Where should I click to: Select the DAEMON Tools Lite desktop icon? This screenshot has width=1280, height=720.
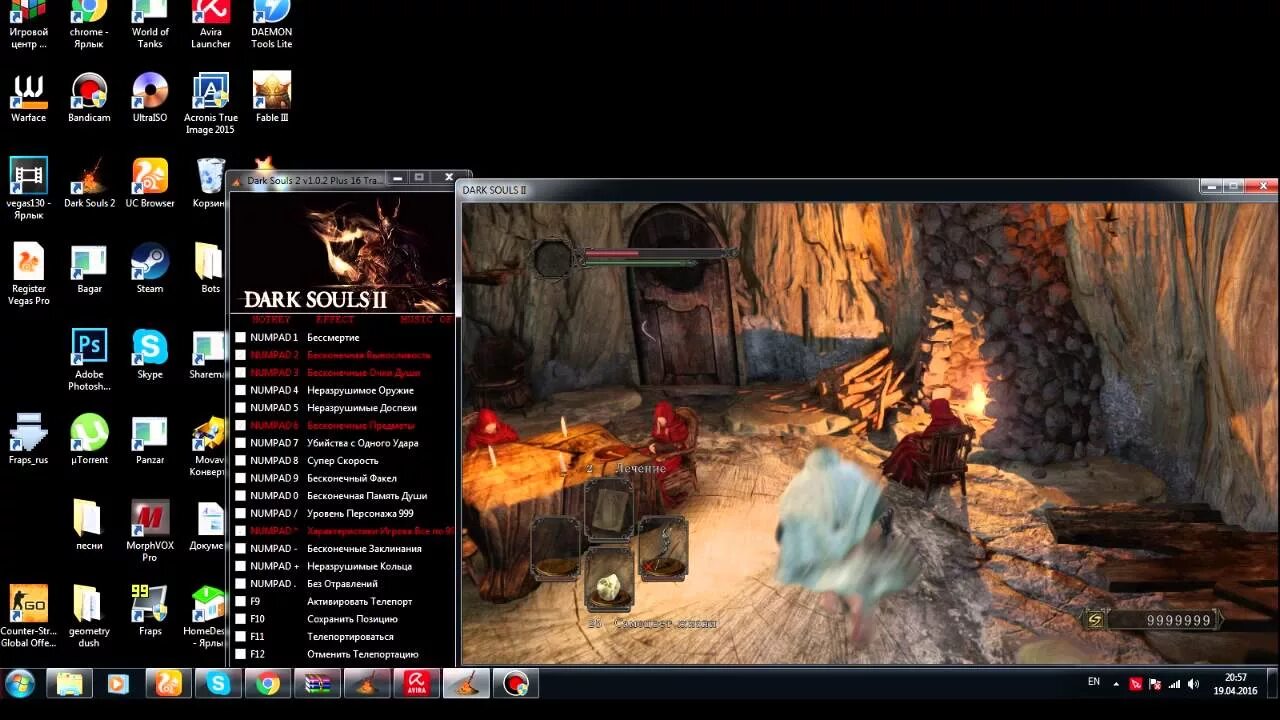272,25
